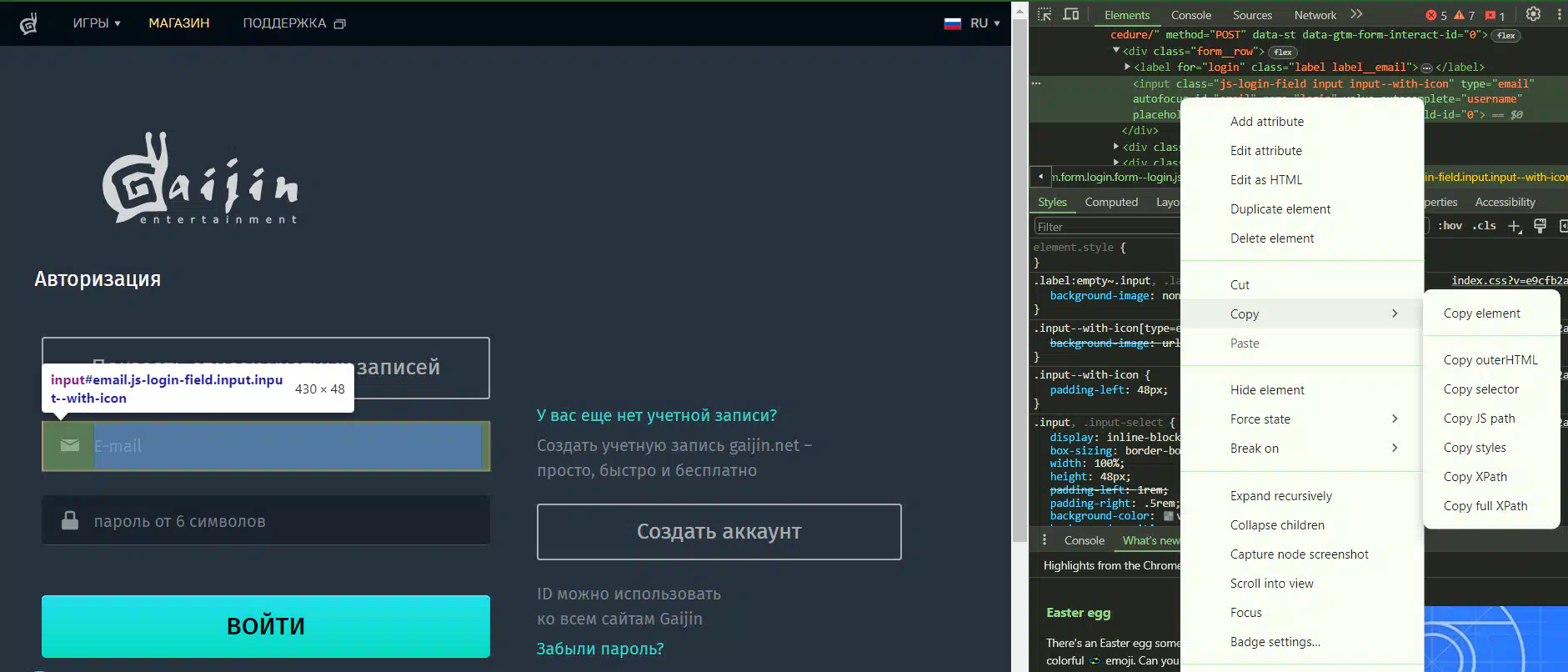
Task: Click the orange warning count icon in DevTools
Action: [1459, 15]
